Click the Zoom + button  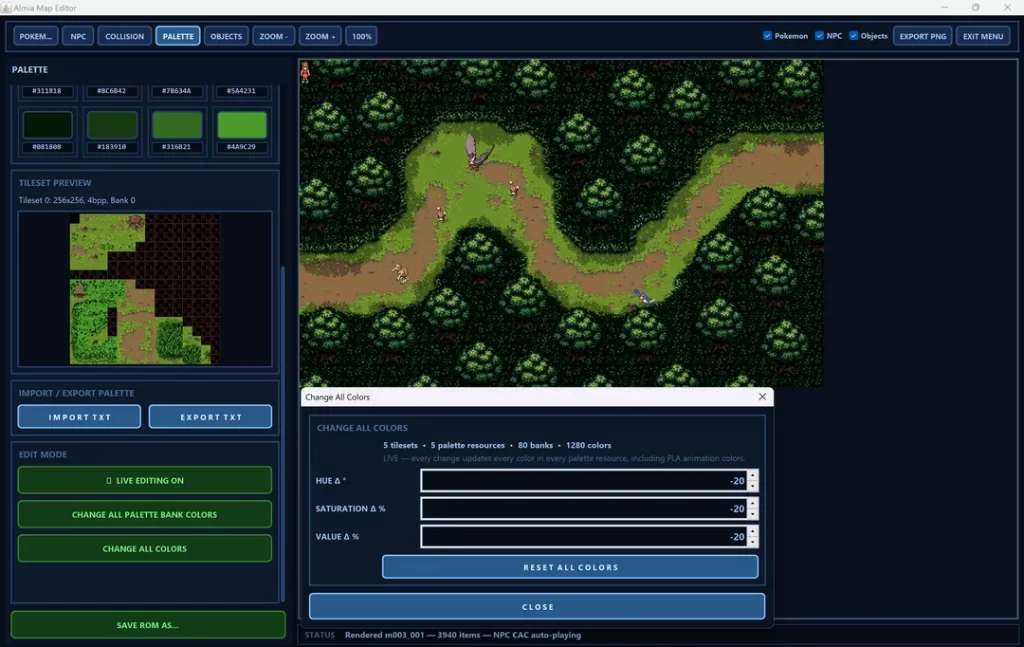320,36
